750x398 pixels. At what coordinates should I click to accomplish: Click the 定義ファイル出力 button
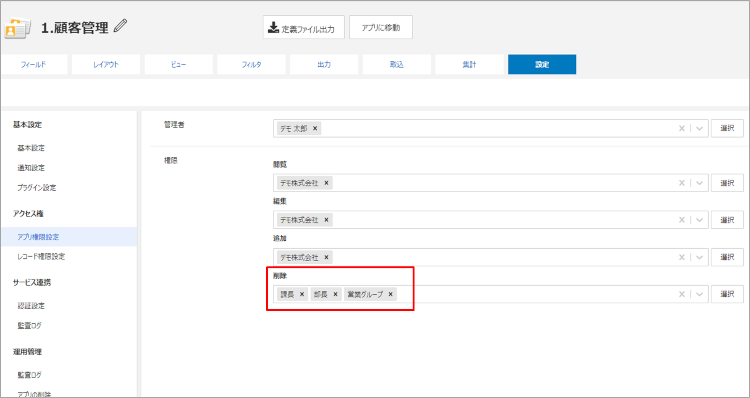point(304,27)
